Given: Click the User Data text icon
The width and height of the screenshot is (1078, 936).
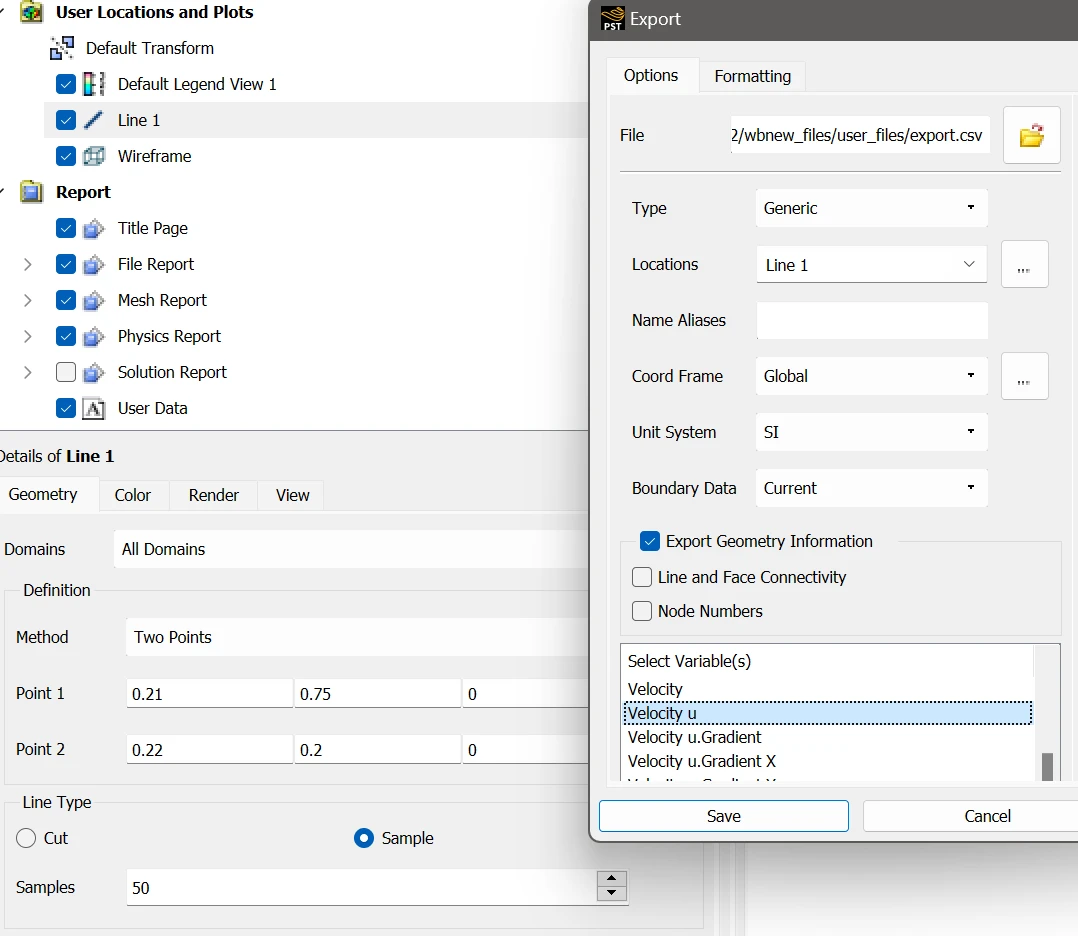Looking at the screenshot, I should pos(94,409).
